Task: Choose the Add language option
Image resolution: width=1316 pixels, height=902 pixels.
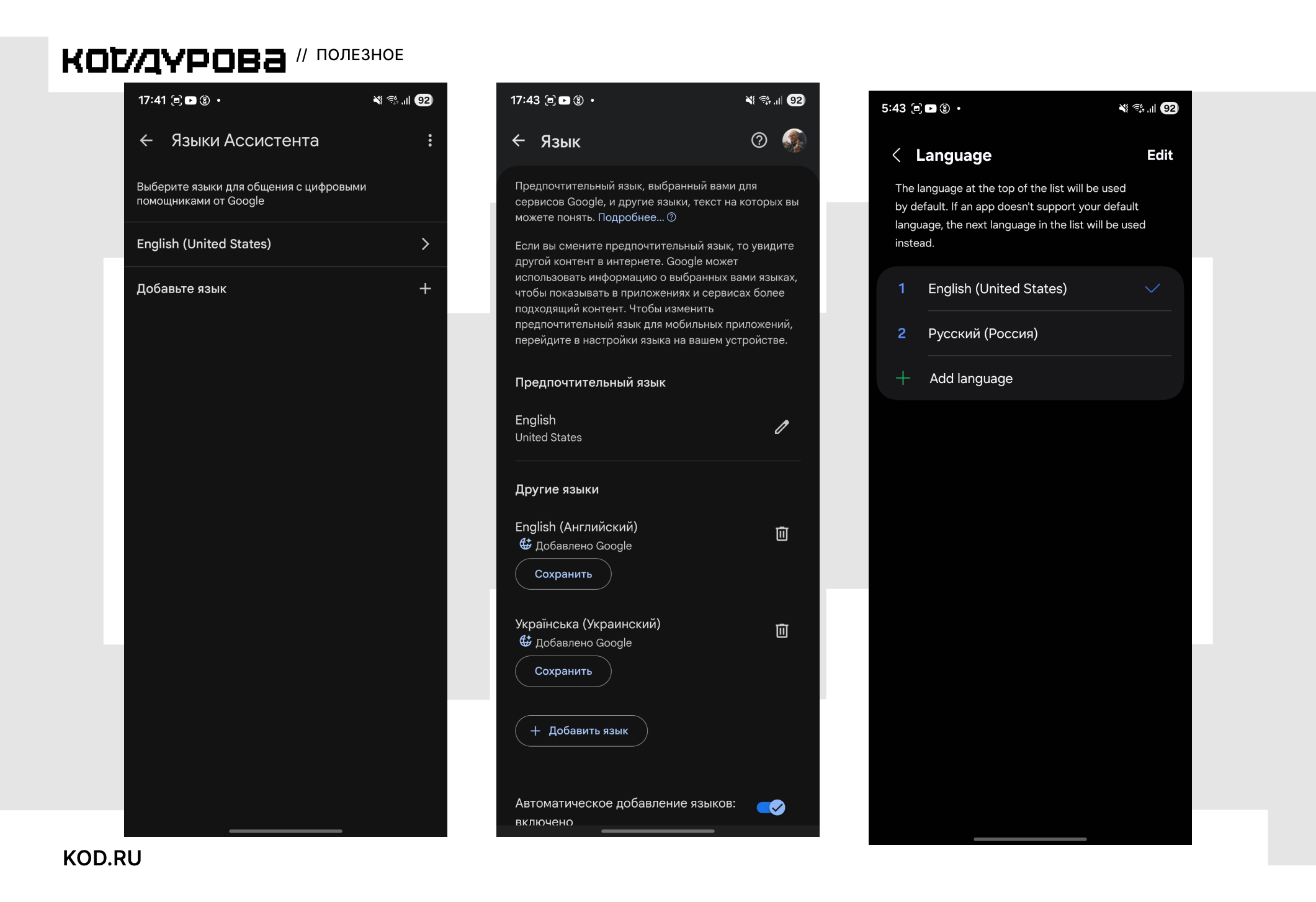Action: [1030, 378]
